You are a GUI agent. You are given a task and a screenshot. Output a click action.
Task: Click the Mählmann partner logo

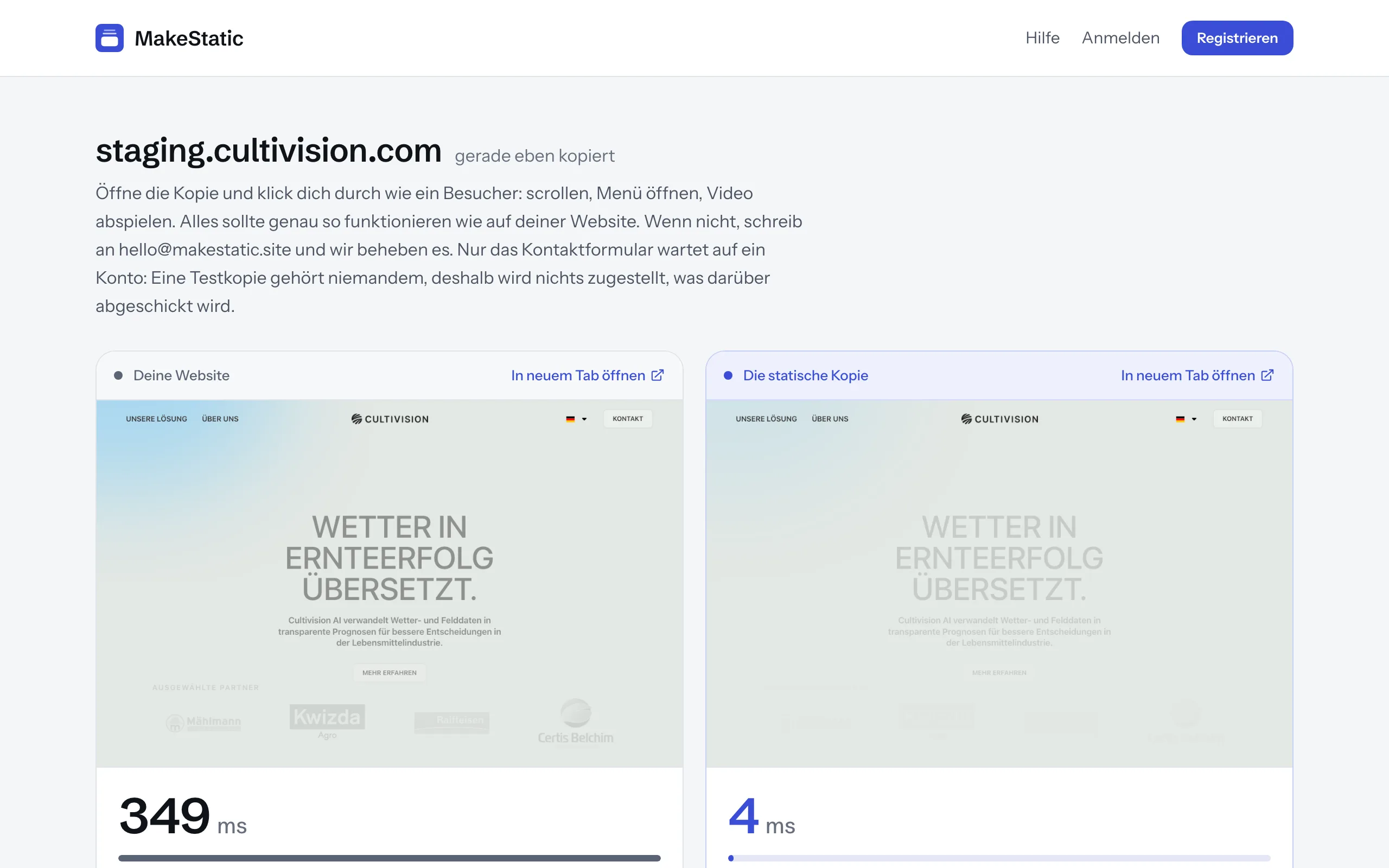coord(203,723)
